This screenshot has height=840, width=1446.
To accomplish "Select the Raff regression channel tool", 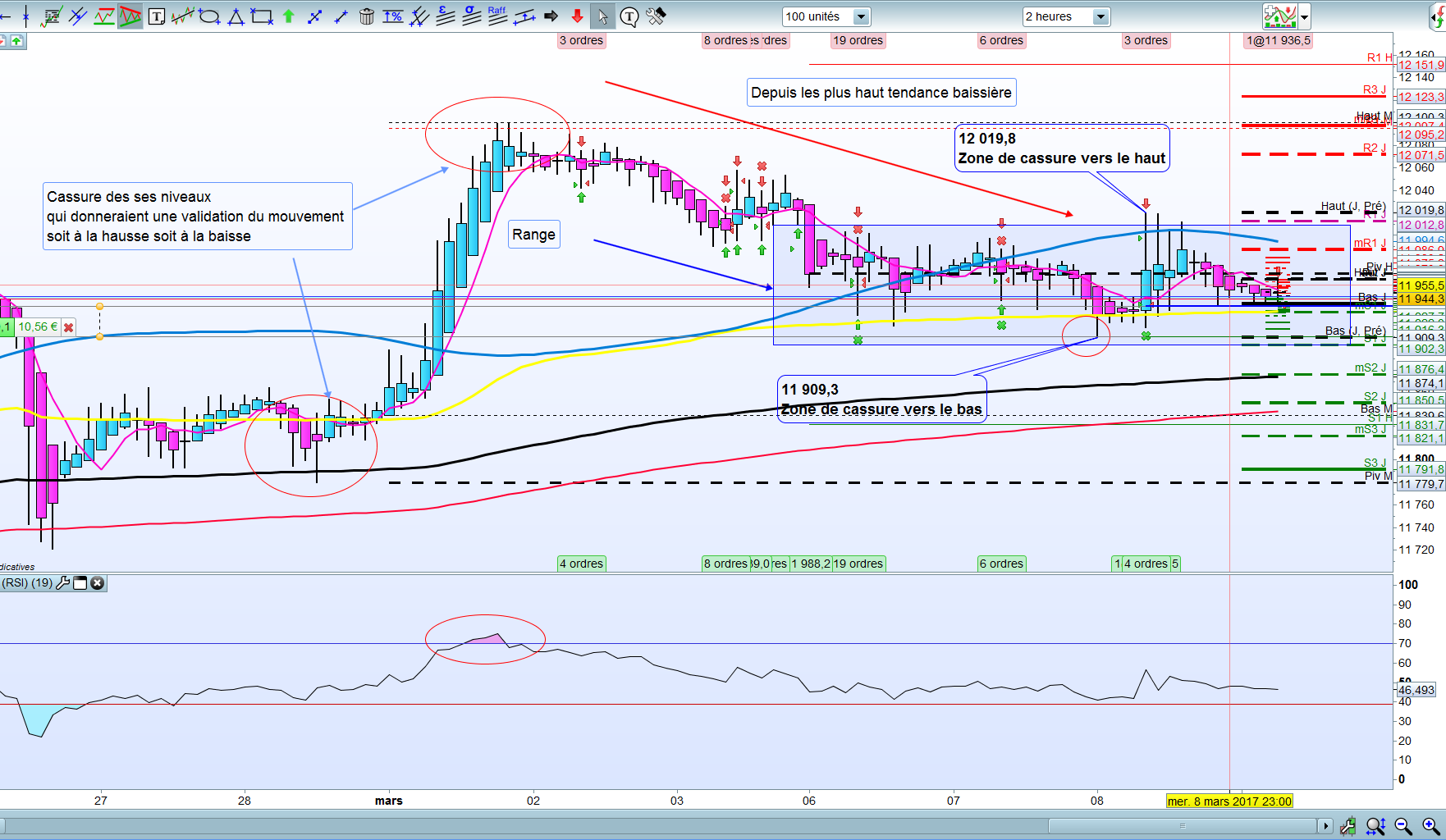I will tap(498, 16).
